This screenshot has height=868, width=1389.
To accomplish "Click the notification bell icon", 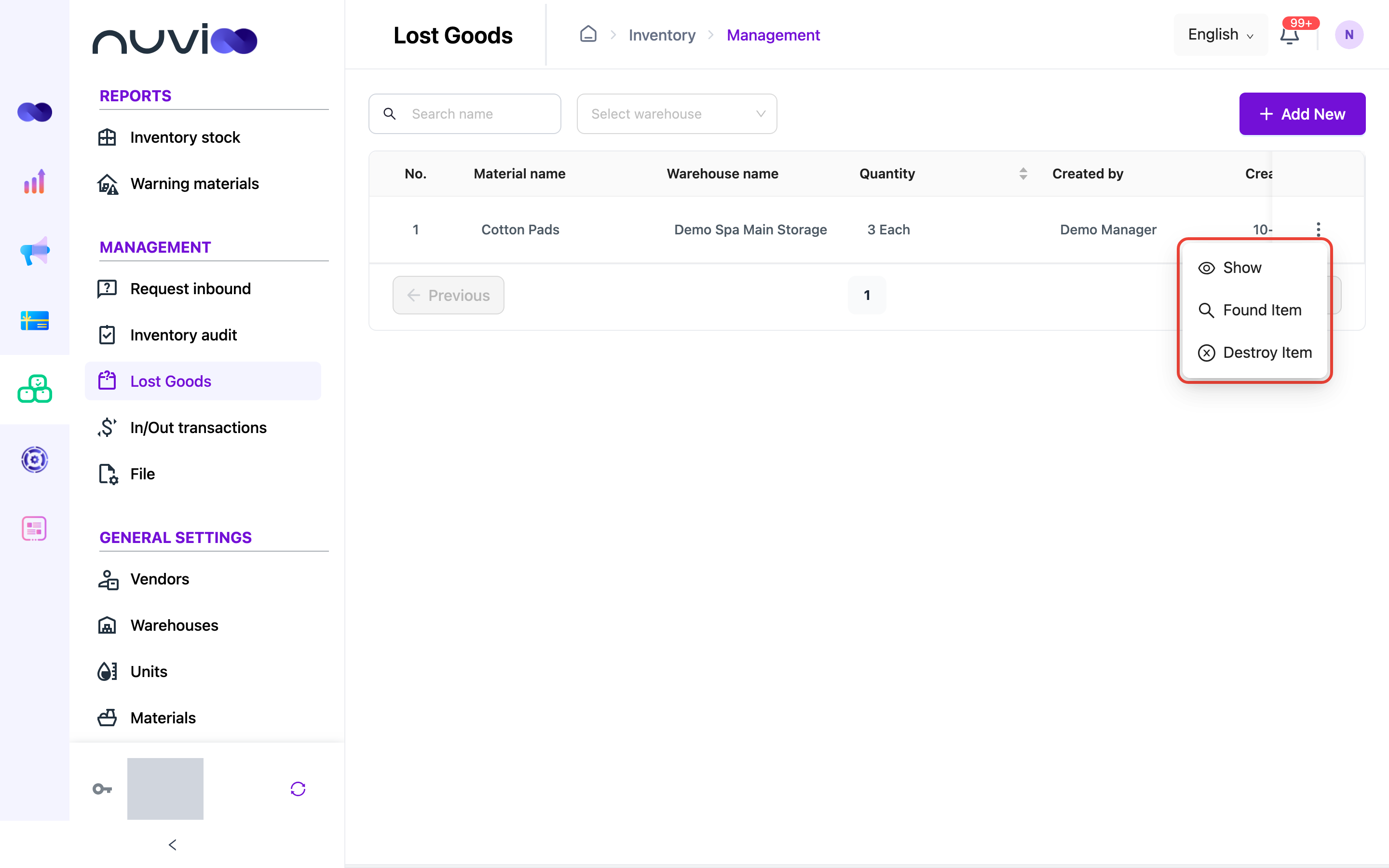I will (x=1290, y=35).
